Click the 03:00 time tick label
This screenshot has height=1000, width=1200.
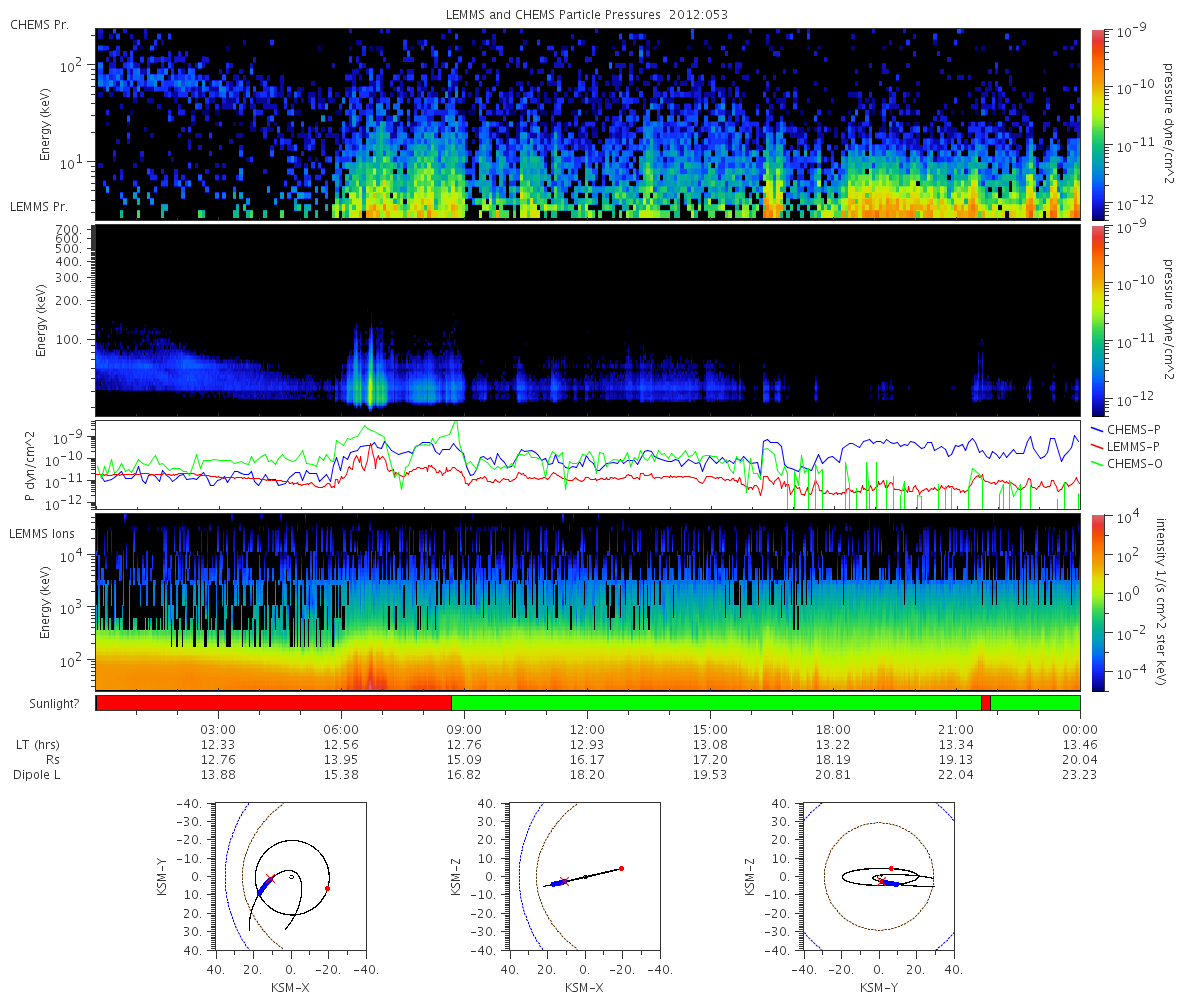coord(219,729)
